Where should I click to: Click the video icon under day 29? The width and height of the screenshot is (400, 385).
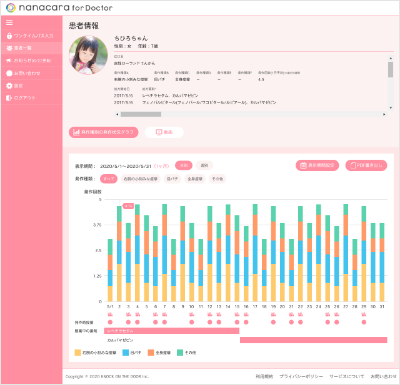(x=364, y=314)
